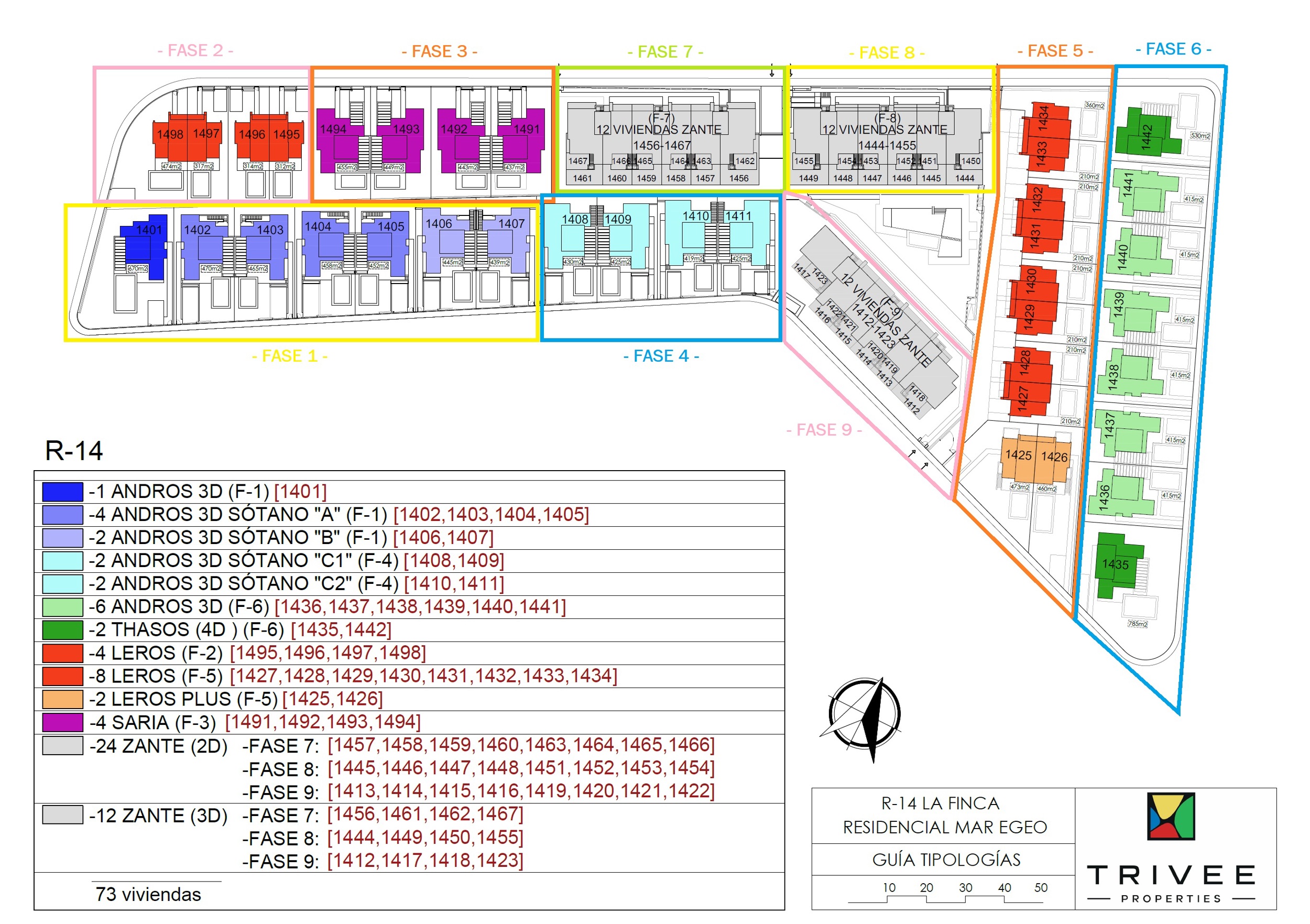Click the 73 viviendas total text
1310x924 pixels.
pyautogui.click(x=148, y=894)
